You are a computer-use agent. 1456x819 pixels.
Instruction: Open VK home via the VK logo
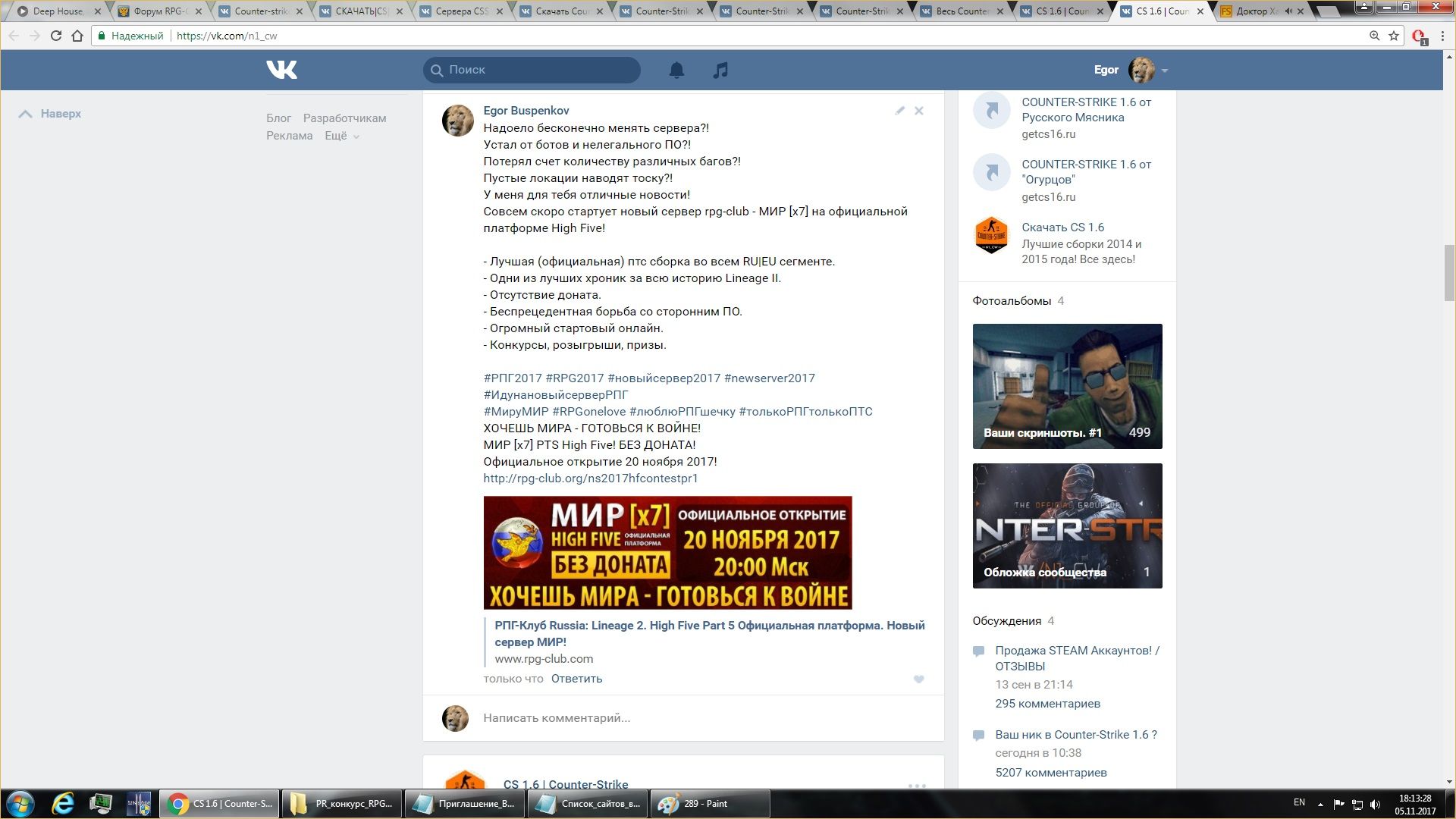(281, 70)
